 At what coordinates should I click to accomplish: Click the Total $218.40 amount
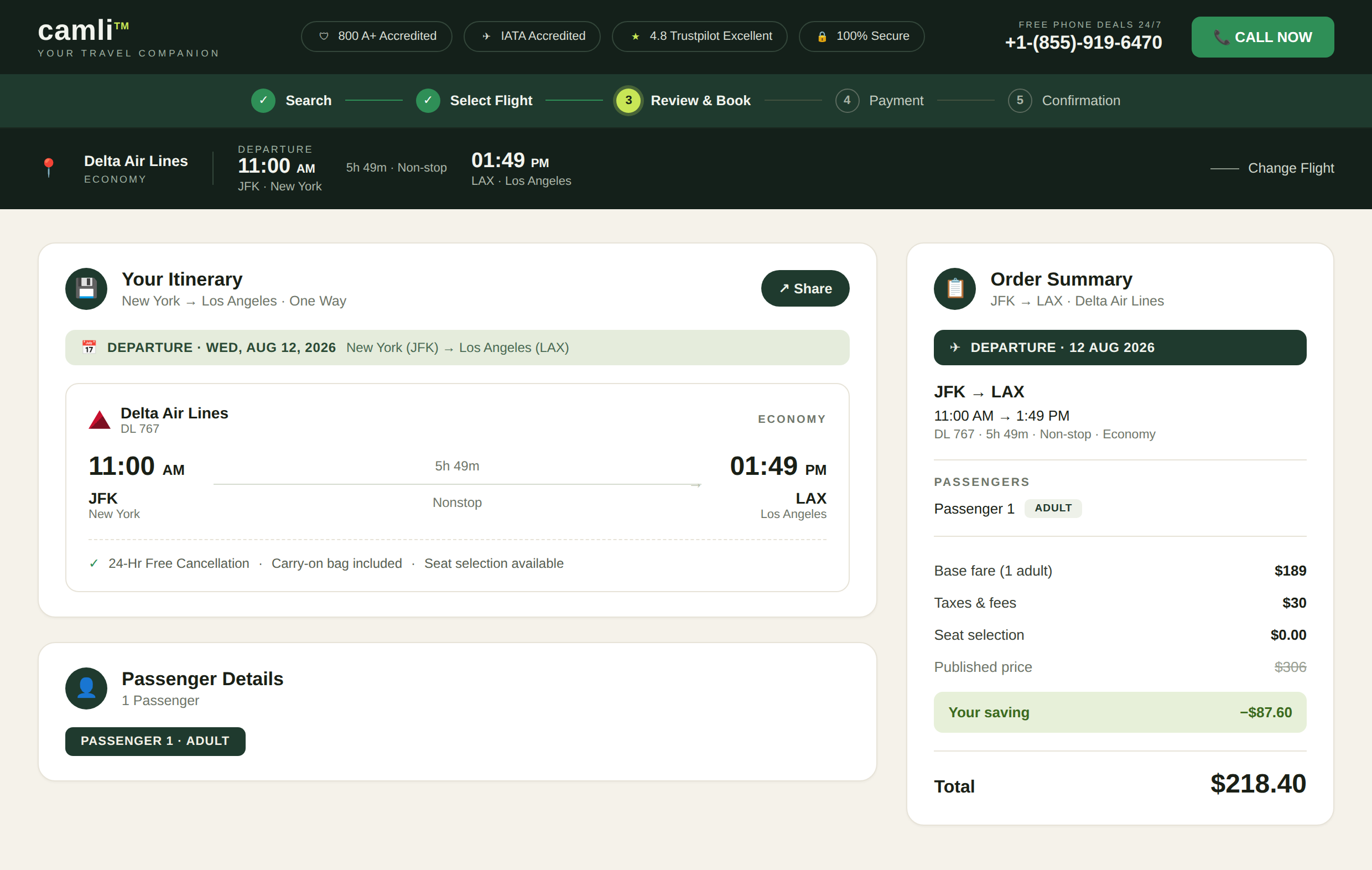pyautogui.click(x=1258, y=784)
